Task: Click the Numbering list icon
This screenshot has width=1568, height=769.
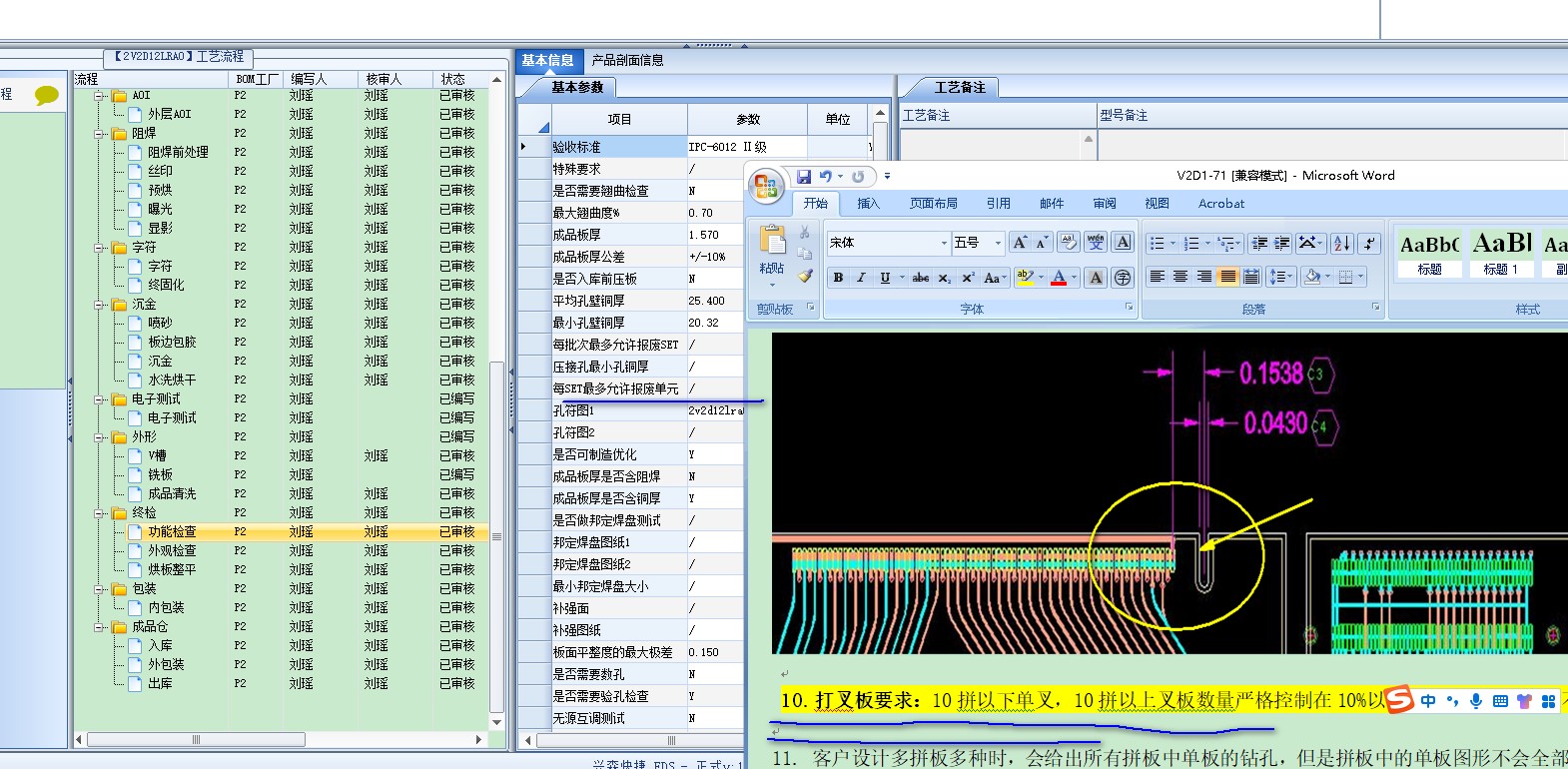Action: (1190, 243)
